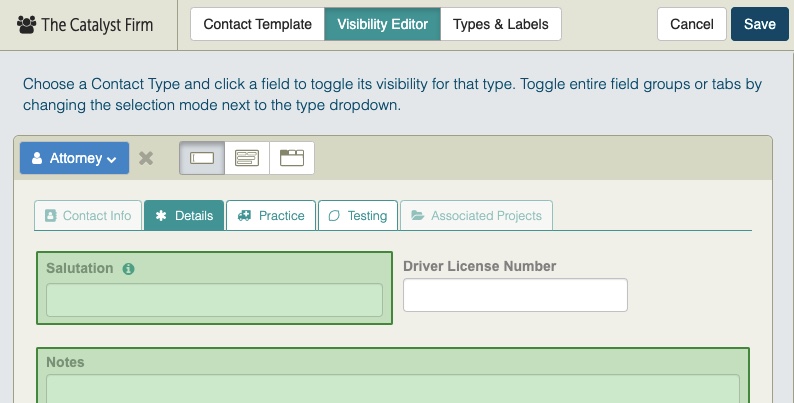Screen dimensions: 794x403
Task: Open the Associated Projects tab
Action: point(476,216)
